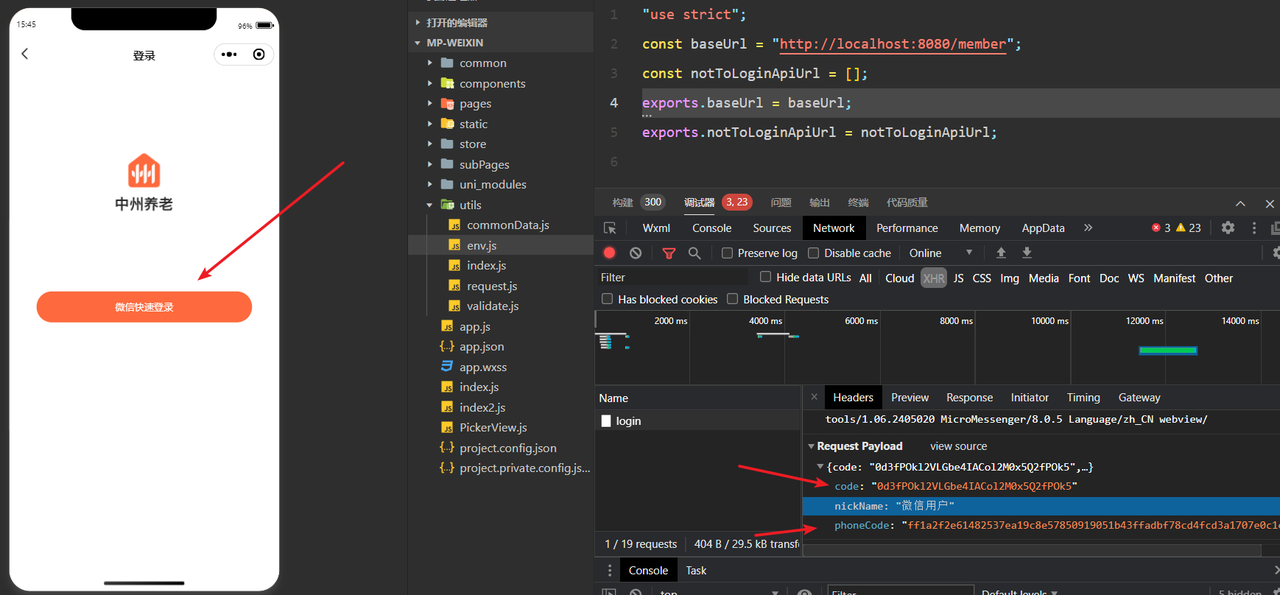
Task: Switch to the Console tab
Action: 712,228
